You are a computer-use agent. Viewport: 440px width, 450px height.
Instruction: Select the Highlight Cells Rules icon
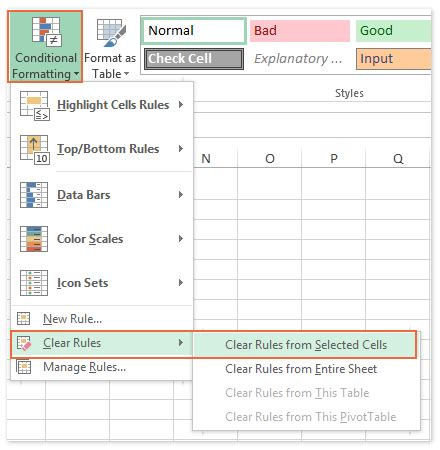tap(34, 105)
